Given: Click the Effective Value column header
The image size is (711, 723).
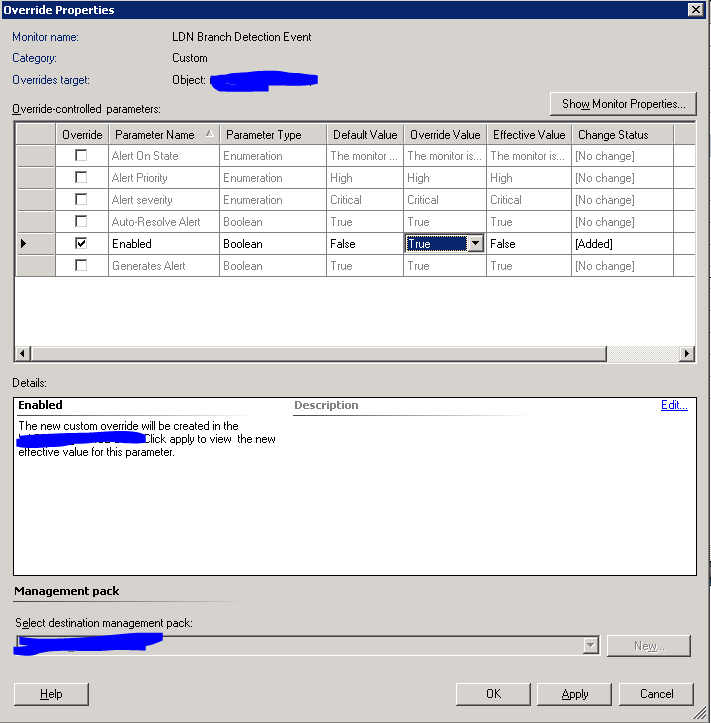Looking at the screenshot, I should pyautogui.click(x=529, y=135).
